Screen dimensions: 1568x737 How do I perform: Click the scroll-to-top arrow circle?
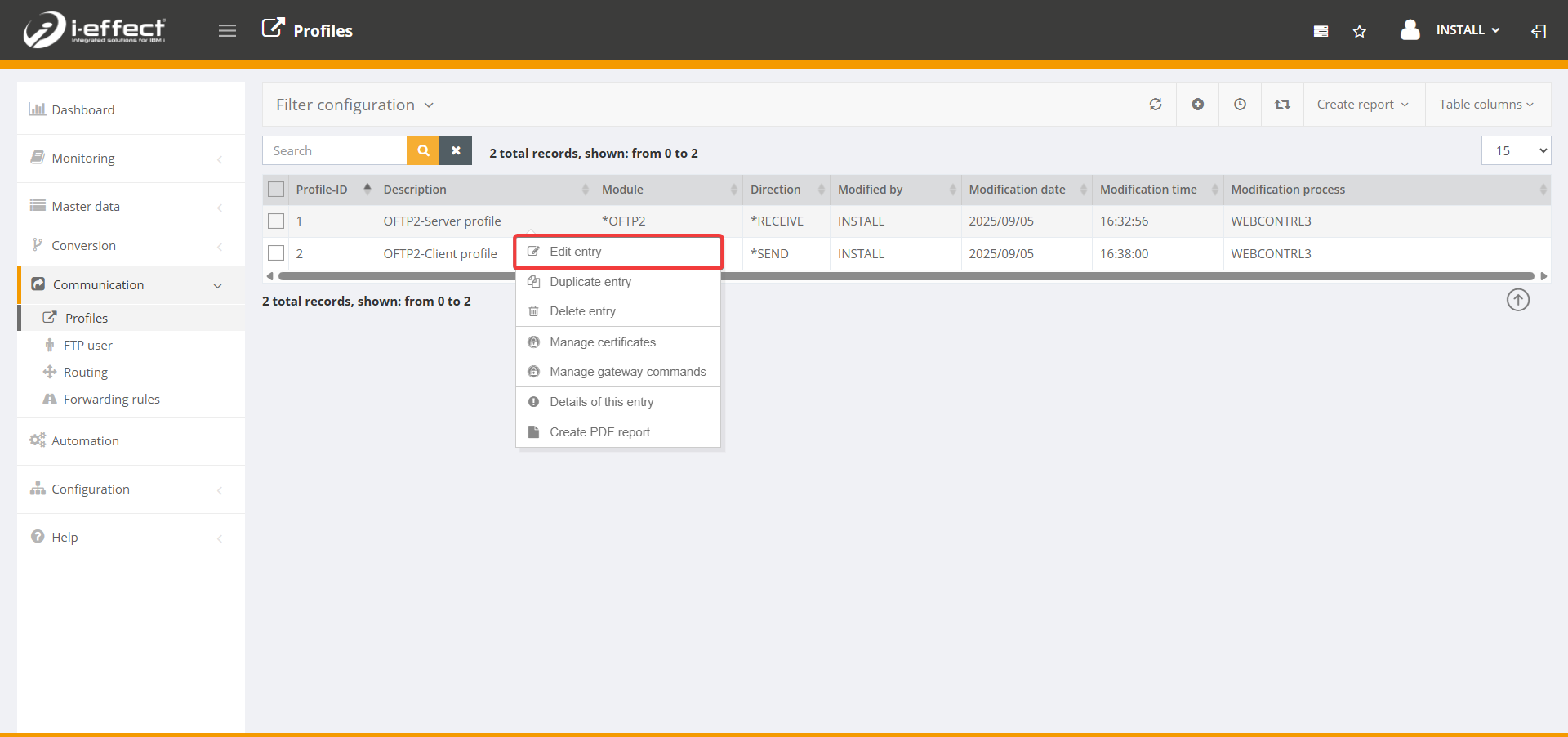tap(1517, 300)
